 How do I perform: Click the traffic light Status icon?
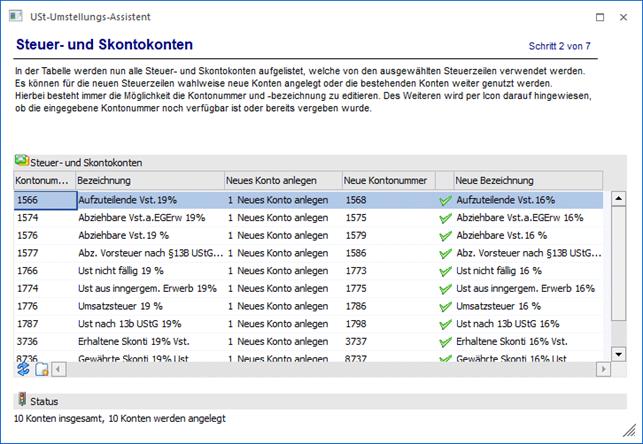point(22,401)
